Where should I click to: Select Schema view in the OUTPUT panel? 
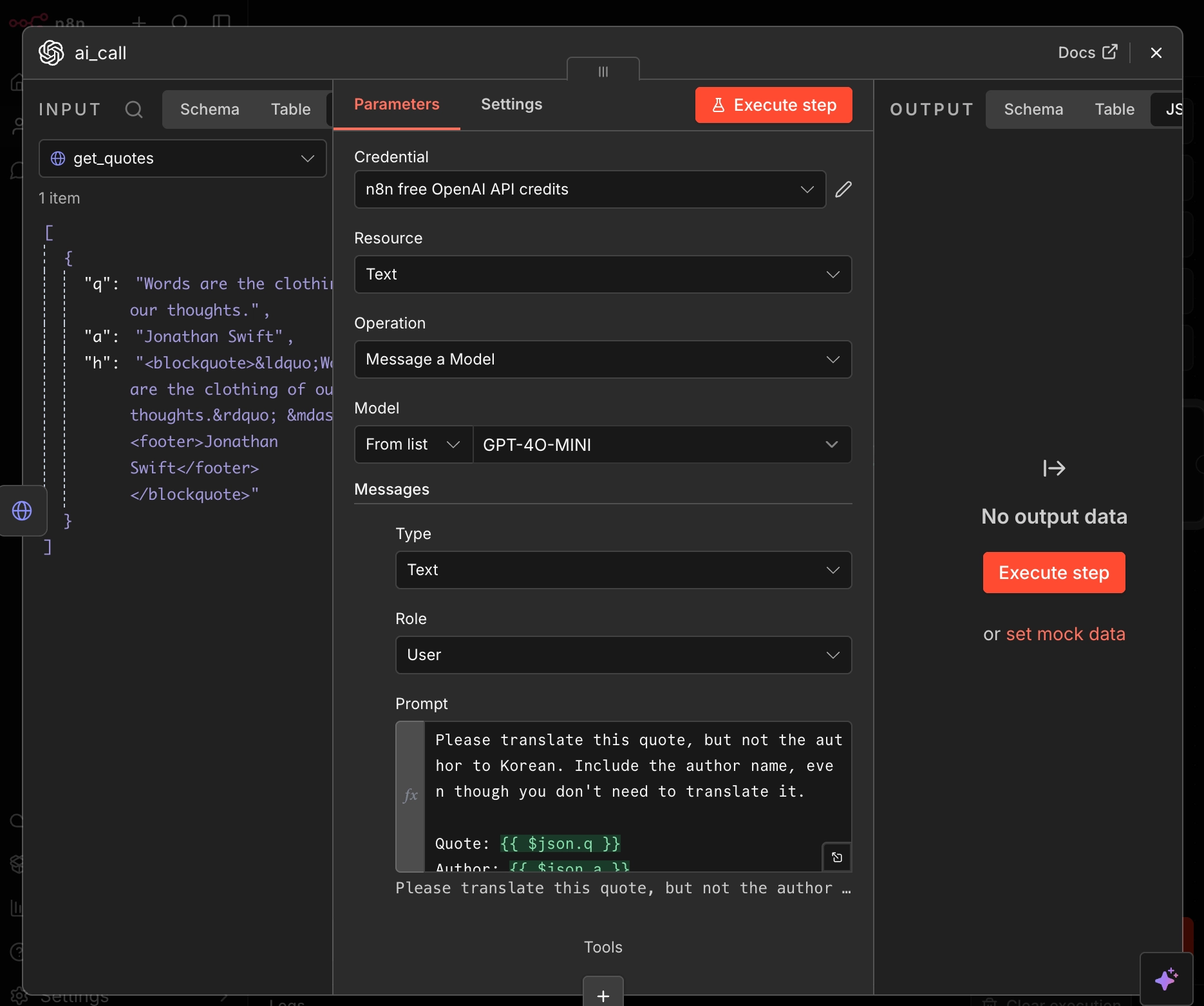(1034, 109)
